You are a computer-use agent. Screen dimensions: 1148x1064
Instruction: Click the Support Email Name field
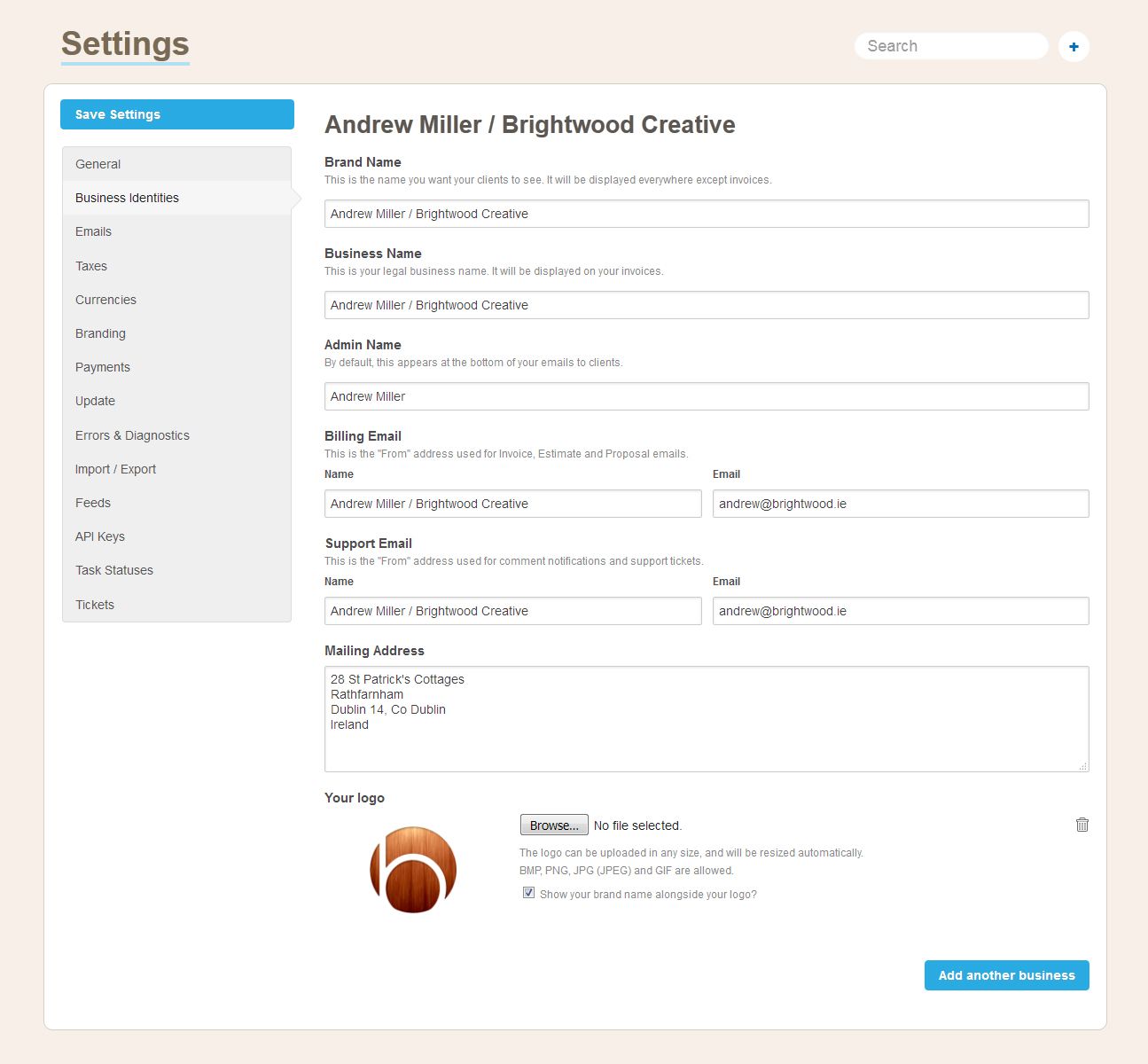coord(512,611)
